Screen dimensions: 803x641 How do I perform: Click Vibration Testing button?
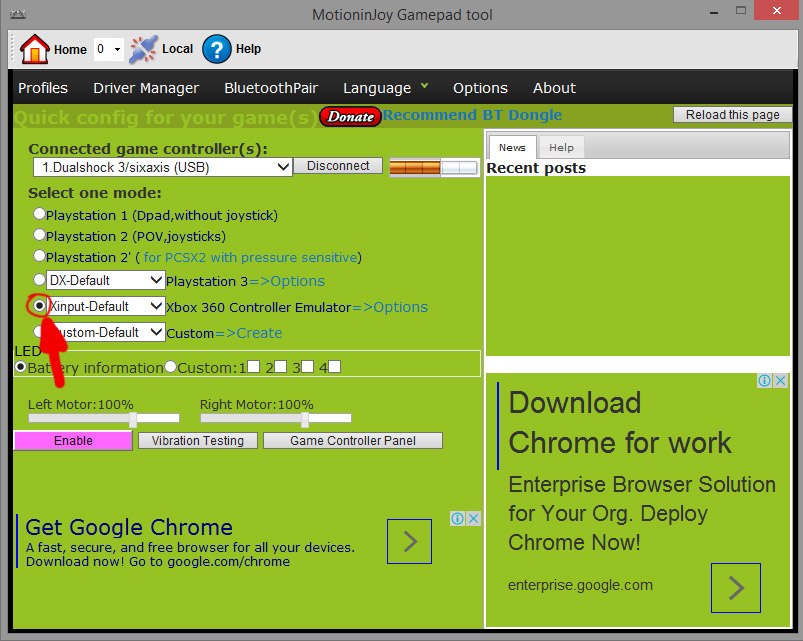198,441
